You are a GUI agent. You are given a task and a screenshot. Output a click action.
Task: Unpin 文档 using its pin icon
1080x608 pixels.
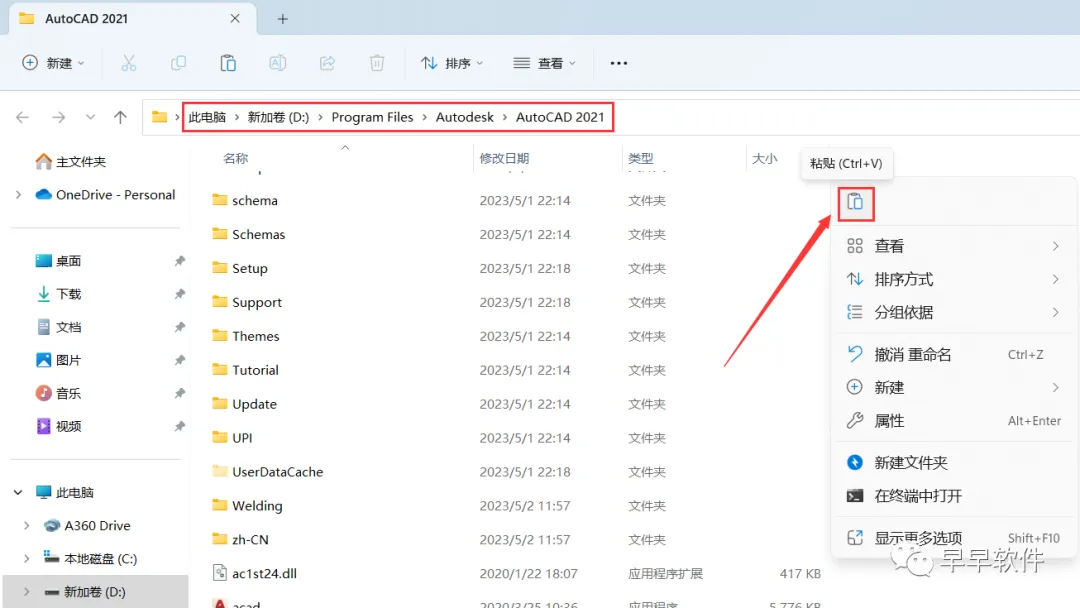180,327
